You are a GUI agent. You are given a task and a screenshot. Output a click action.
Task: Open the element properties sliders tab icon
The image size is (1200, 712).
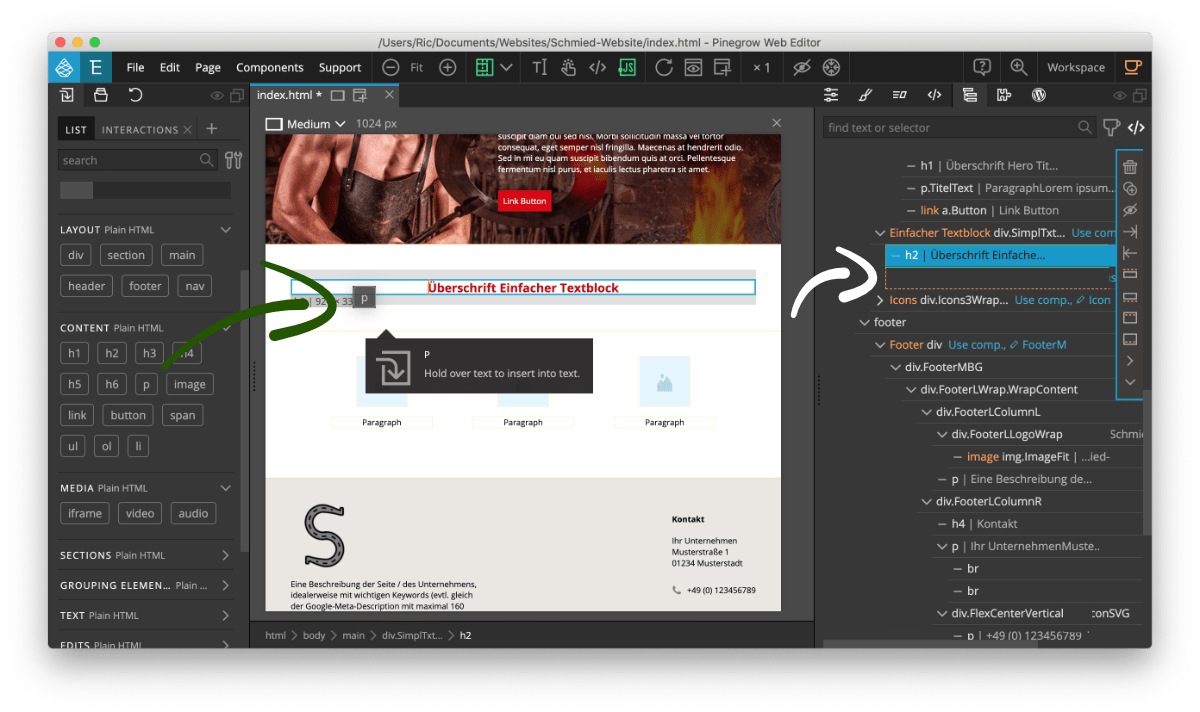[831, 96]
